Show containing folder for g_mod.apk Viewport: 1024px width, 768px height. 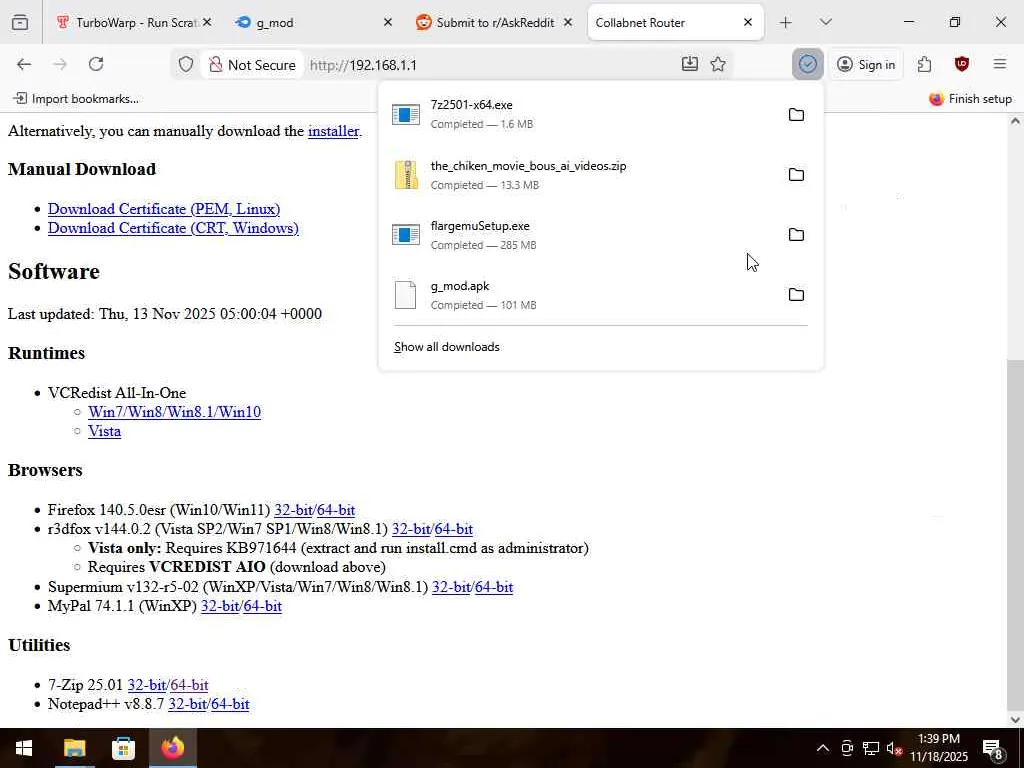point(796,295)
